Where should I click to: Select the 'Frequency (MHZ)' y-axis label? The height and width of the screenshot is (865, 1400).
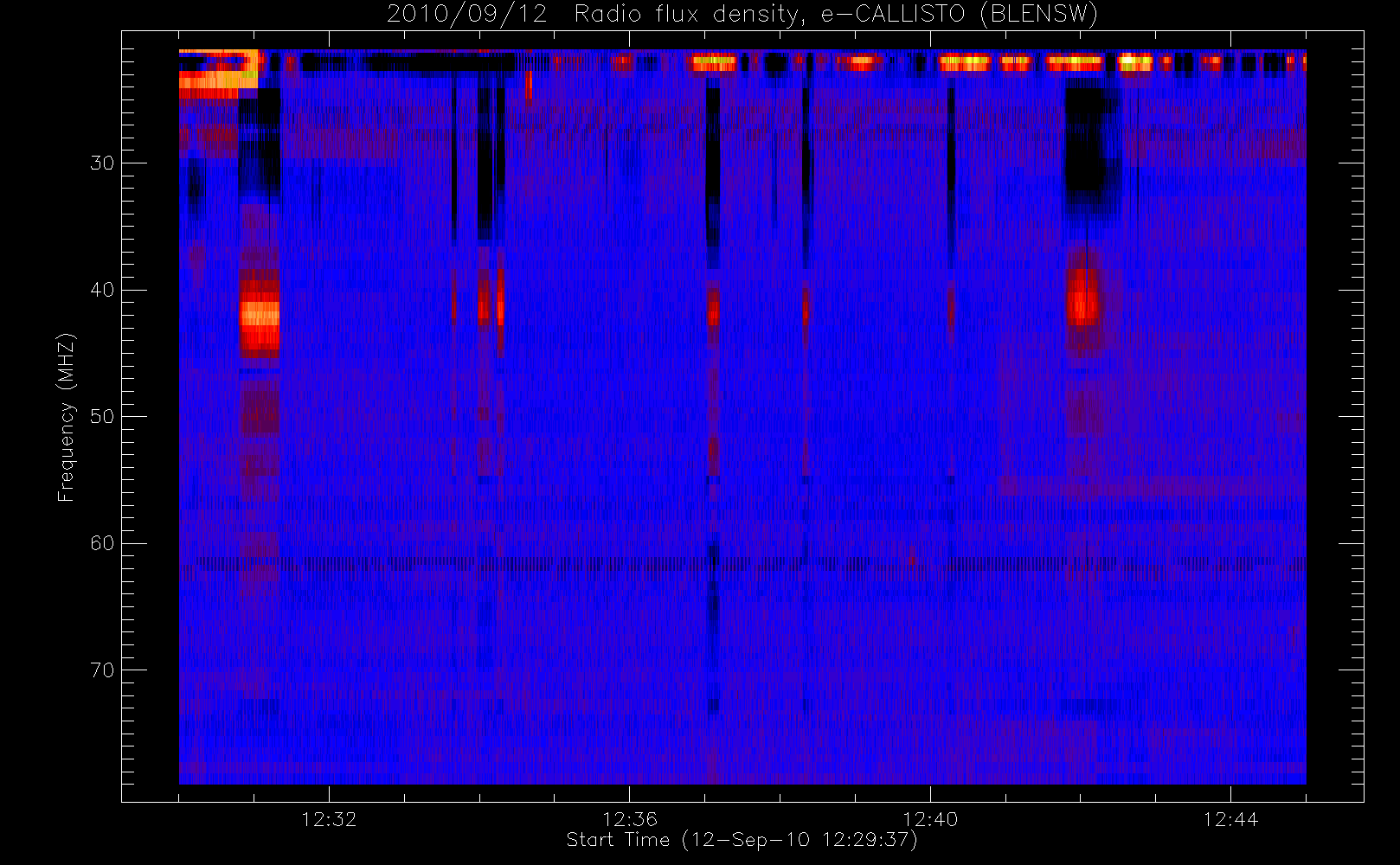pos(67,417)
